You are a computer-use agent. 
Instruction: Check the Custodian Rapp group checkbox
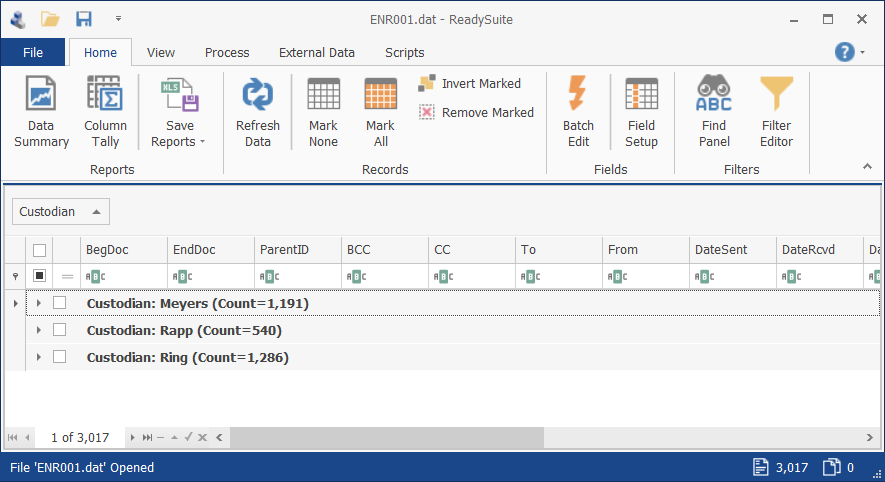pyautogui.click(x=59, y=330)
